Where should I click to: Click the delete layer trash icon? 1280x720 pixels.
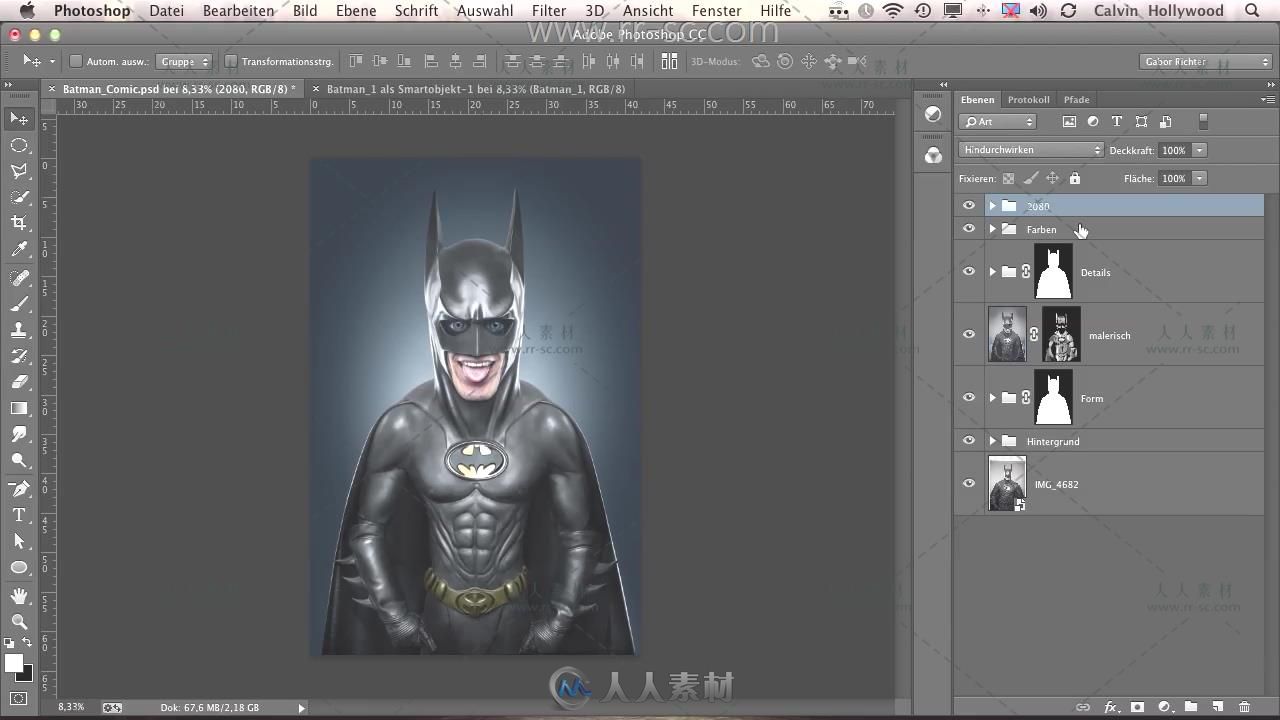coord(1245,707)
